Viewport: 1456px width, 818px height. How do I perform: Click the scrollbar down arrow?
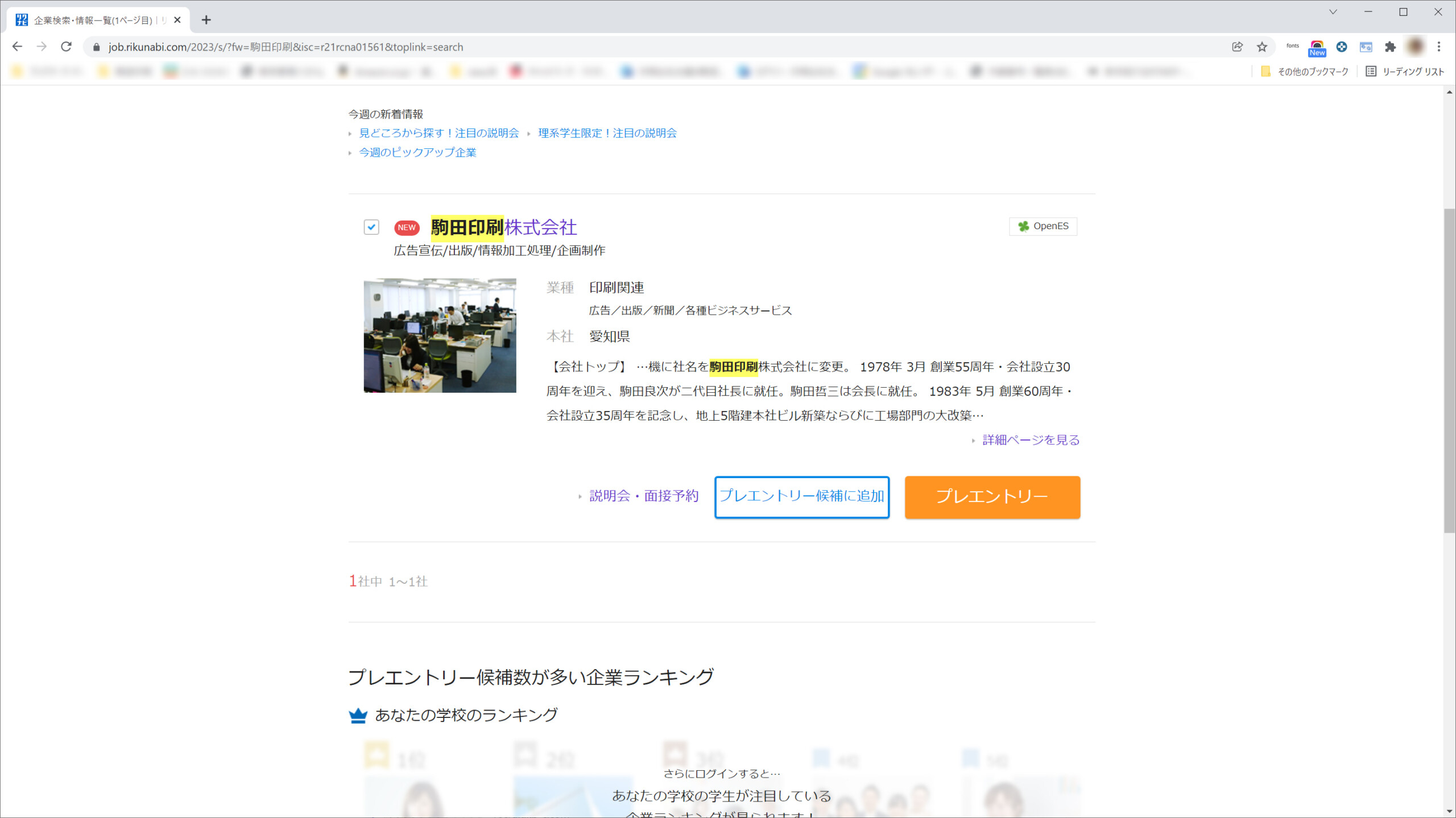[x=1449, y=811]
